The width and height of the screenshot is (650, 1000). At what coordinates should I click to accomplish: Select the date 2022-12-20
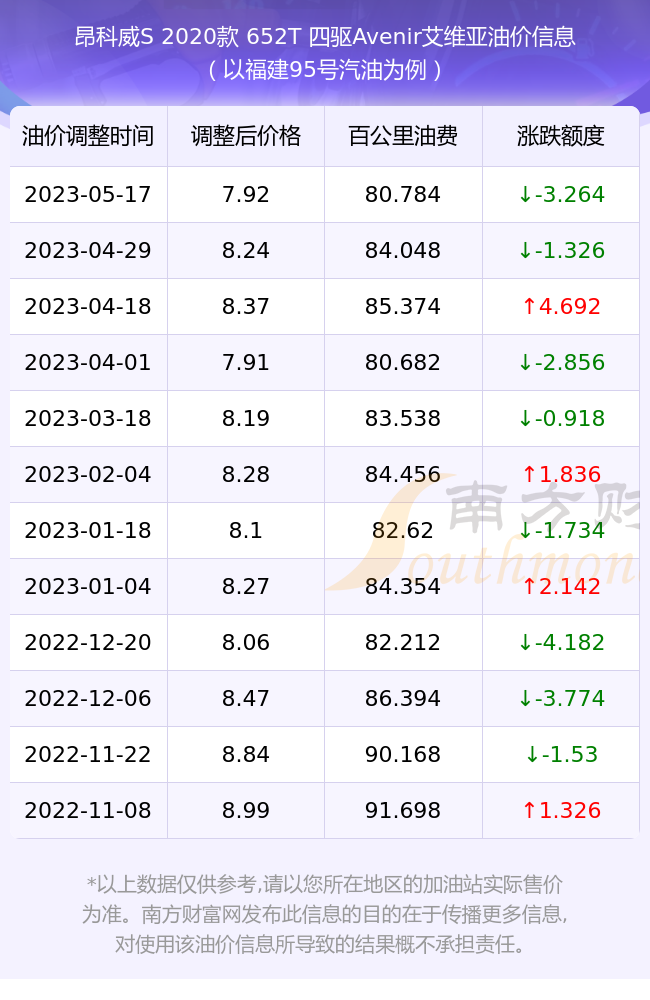pos(88,643)
